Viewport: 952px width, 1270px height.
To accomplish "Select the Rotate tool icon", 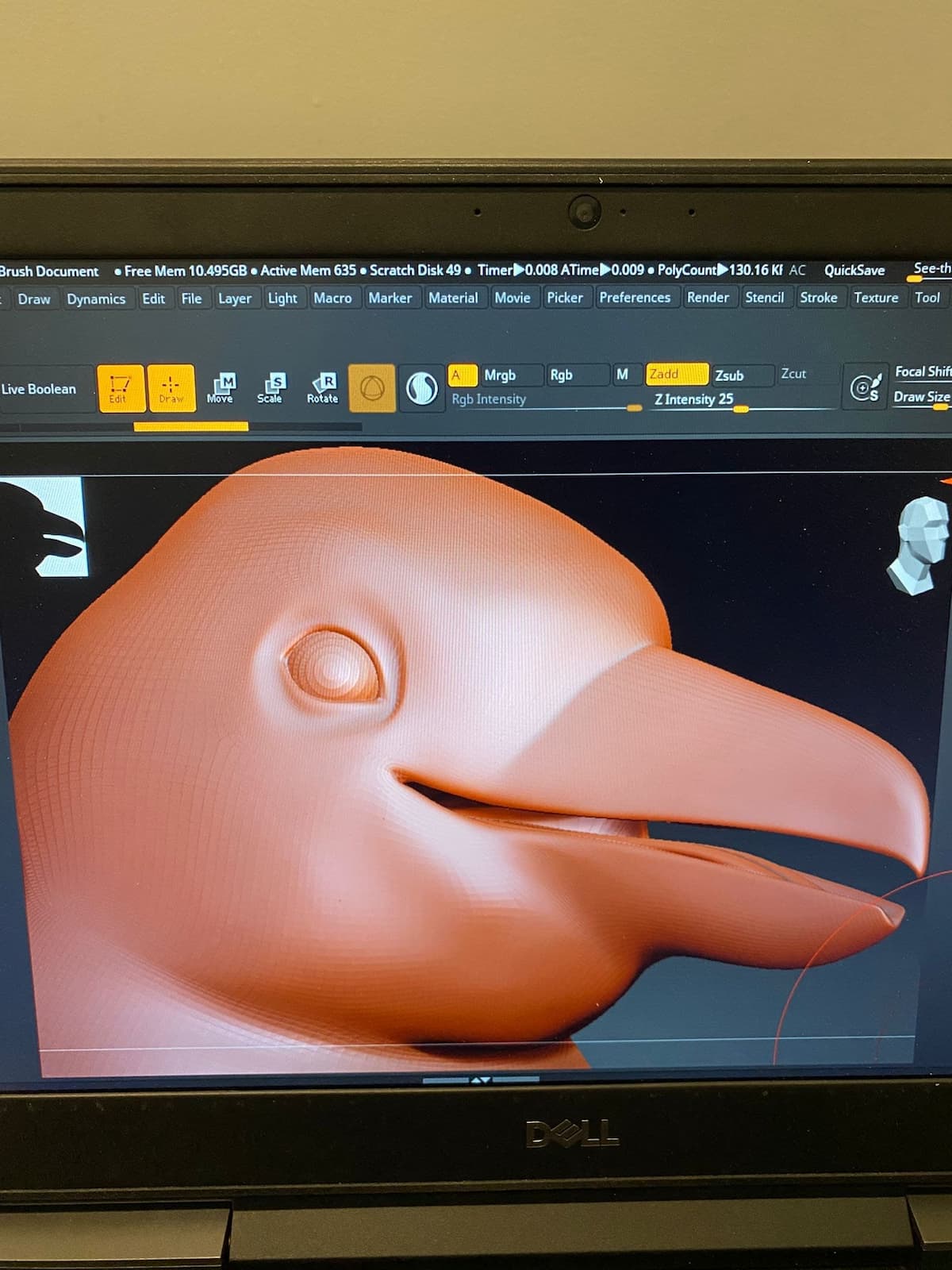I will 322,389.
